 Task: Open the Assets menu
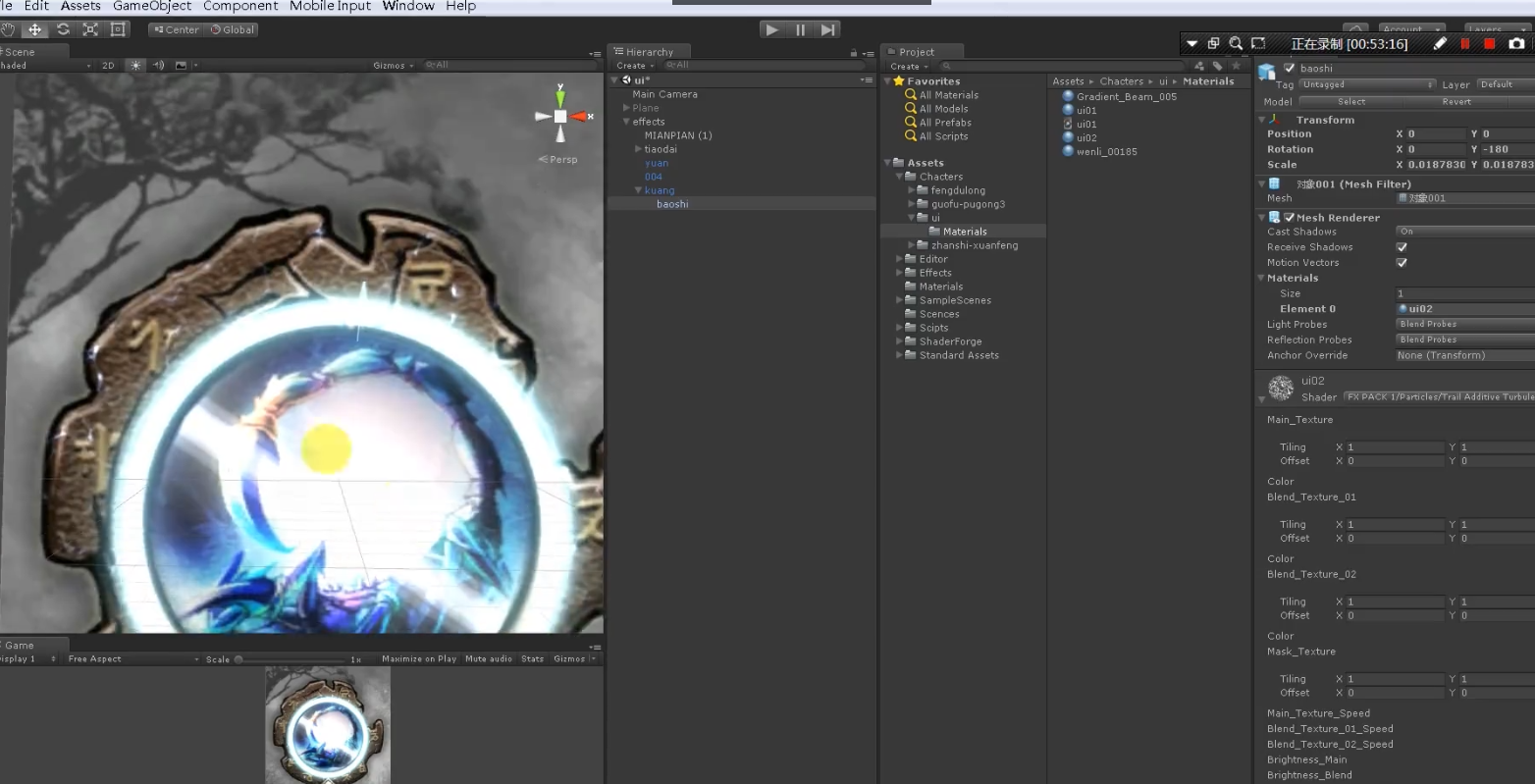point(80,6)
